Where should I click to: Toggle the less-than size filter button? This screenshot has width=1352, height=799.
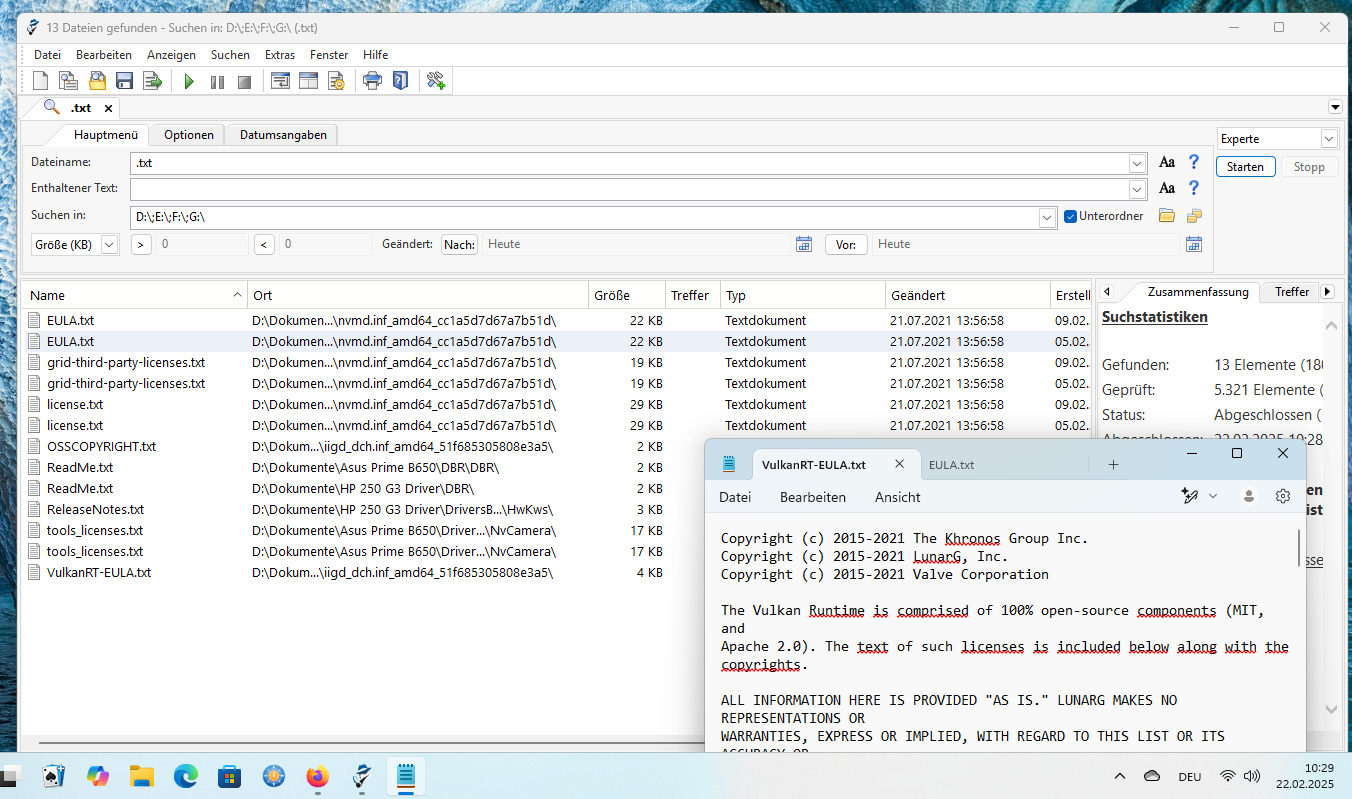pos(264,244)
